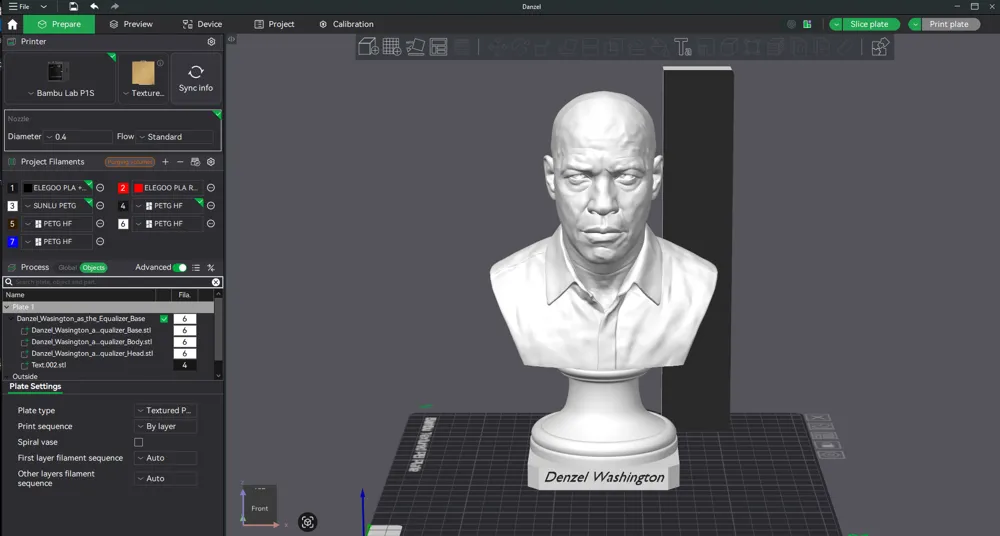Image resolution: width=1000 pixels, height=536 pixels.
Task: Click the Undo arrow icon
Action: (94, 6)
